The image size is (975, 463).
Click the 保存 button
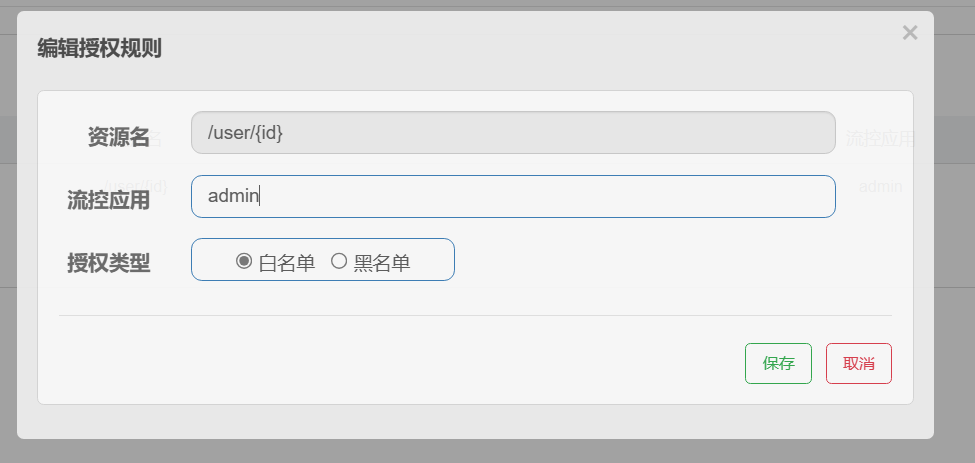pos(778,364)
